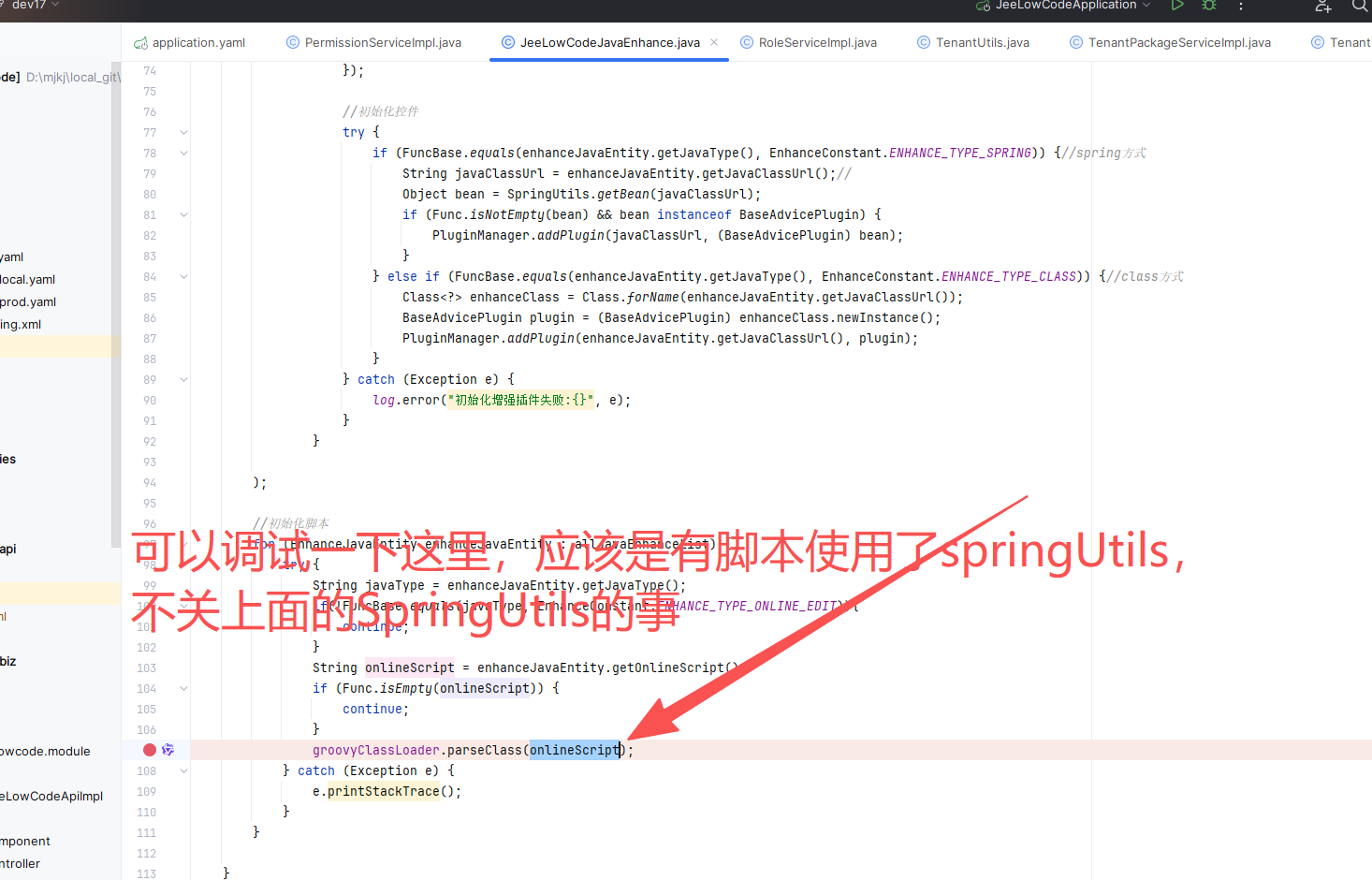Open the more actions vertical dots menu

click(1241, 7)
